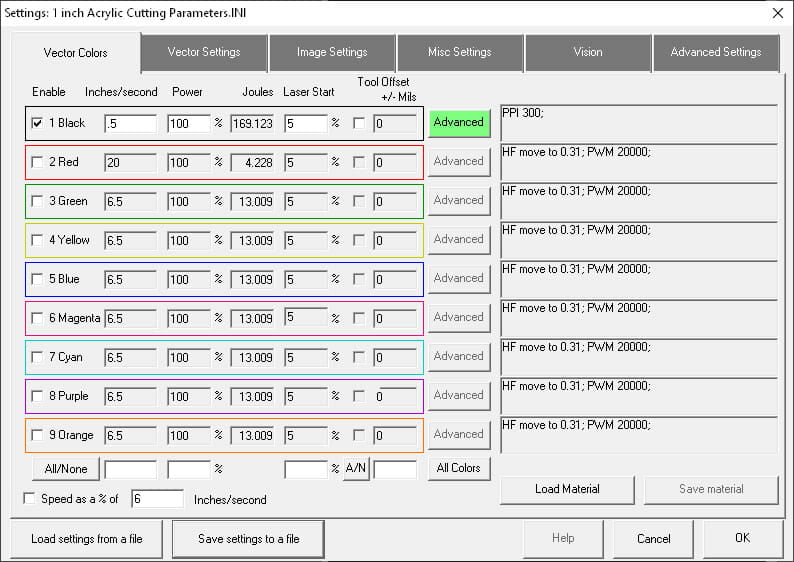Click the all-colors power input field
Image resolution: width=794 pixels, height=562 pixels.
189,469
